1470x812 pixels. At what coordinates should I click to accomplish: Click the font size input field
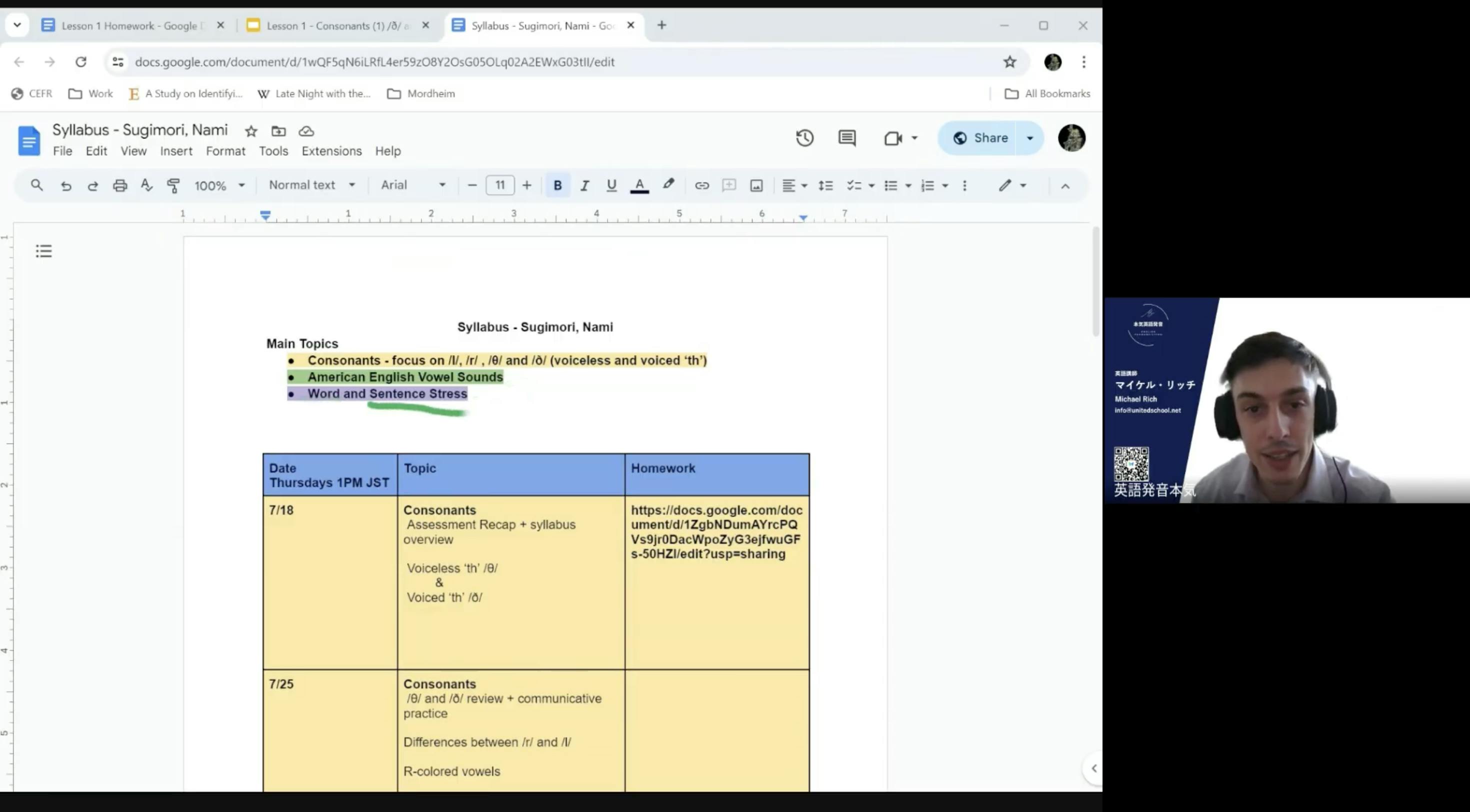pos(500,185)
